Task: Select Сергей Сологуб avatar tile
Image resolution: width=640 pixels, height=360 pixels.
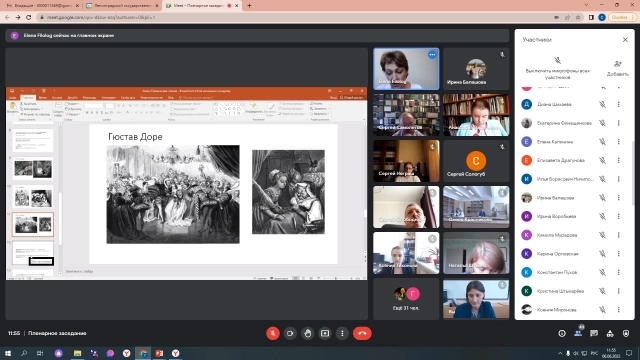Action: pyautogui.click(x=476, y=161)
